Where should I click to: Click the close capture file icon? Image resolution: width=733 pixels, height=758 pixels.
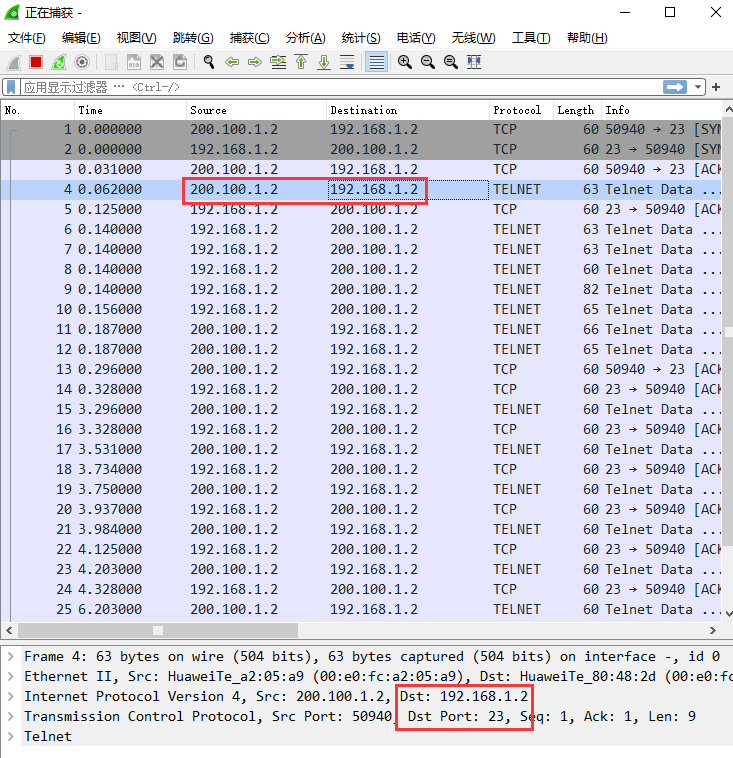(x=157, y=62)
